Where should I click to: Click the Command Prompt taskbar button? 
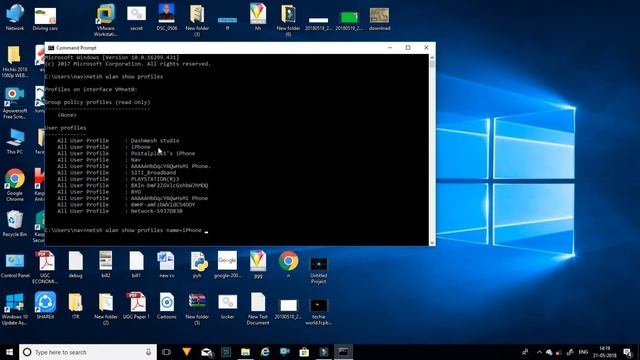coord(343,352)
